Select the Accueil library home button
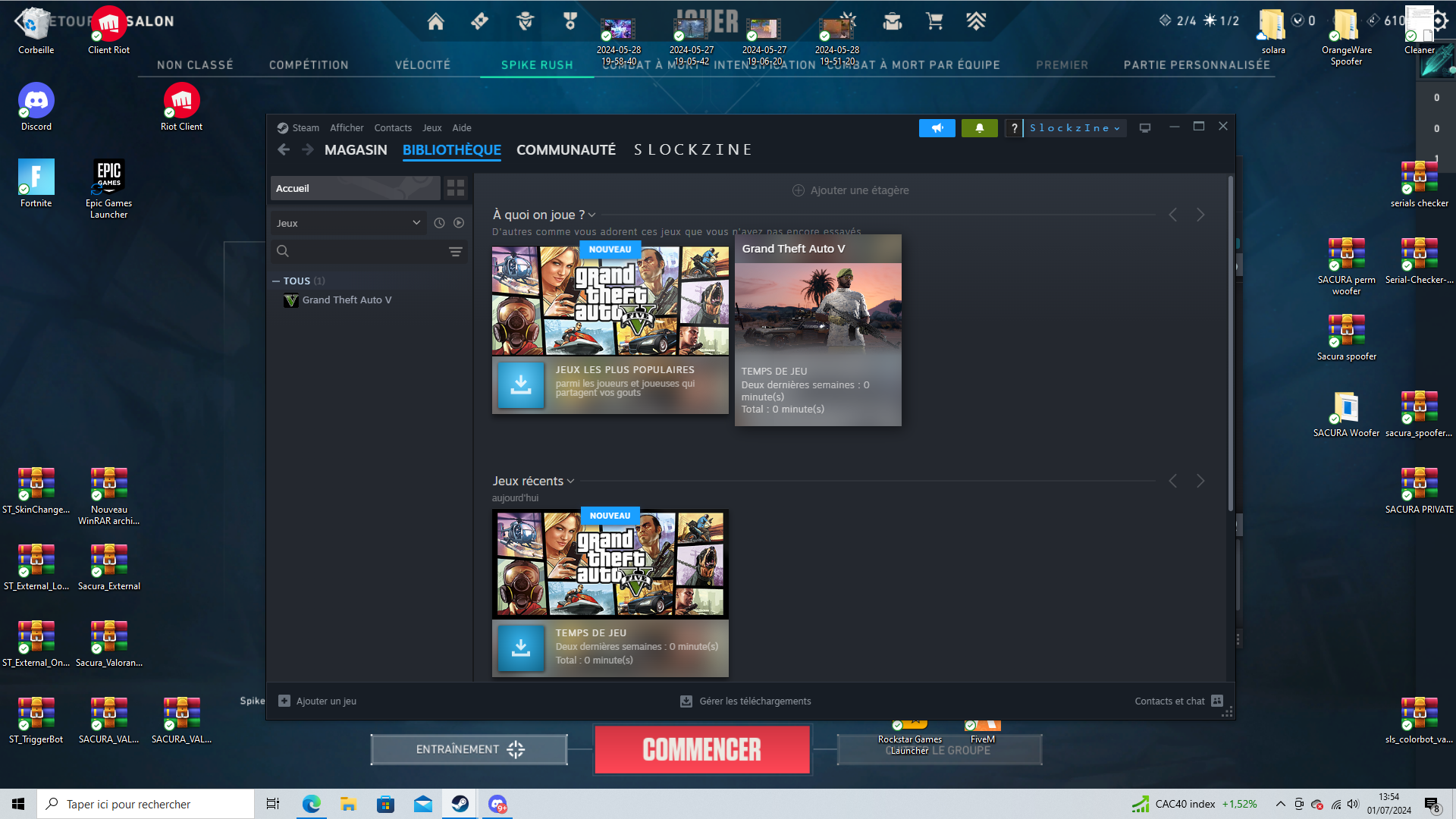 [355, 188]
